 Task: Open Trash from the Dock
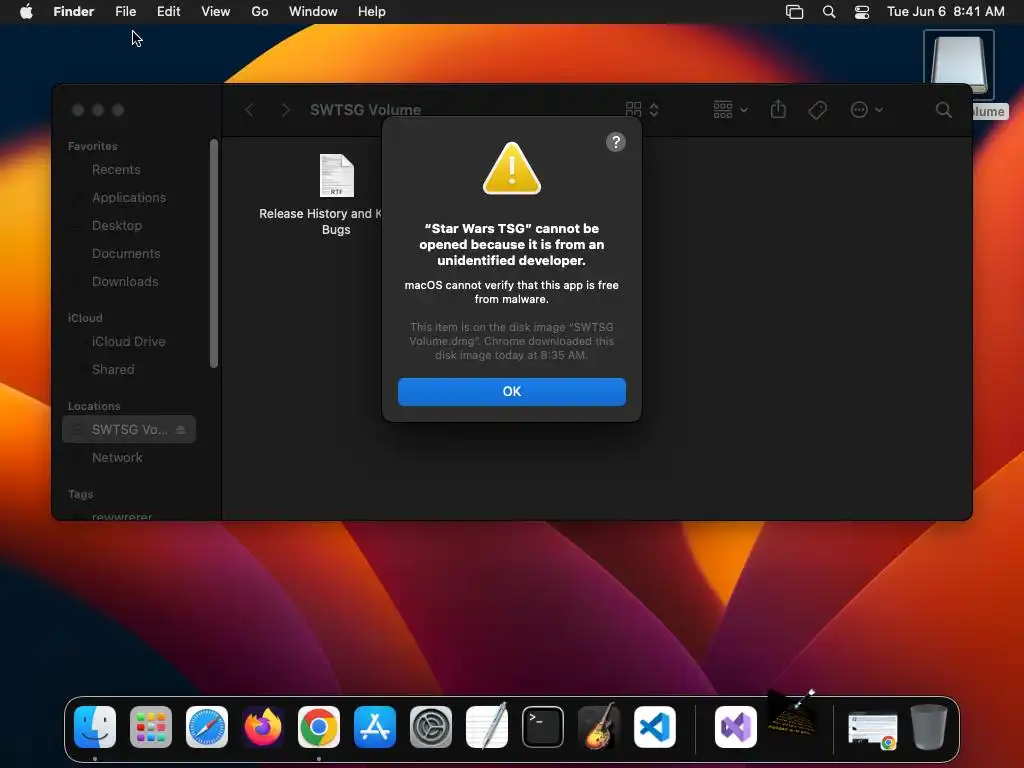click(x=929, y=727)
